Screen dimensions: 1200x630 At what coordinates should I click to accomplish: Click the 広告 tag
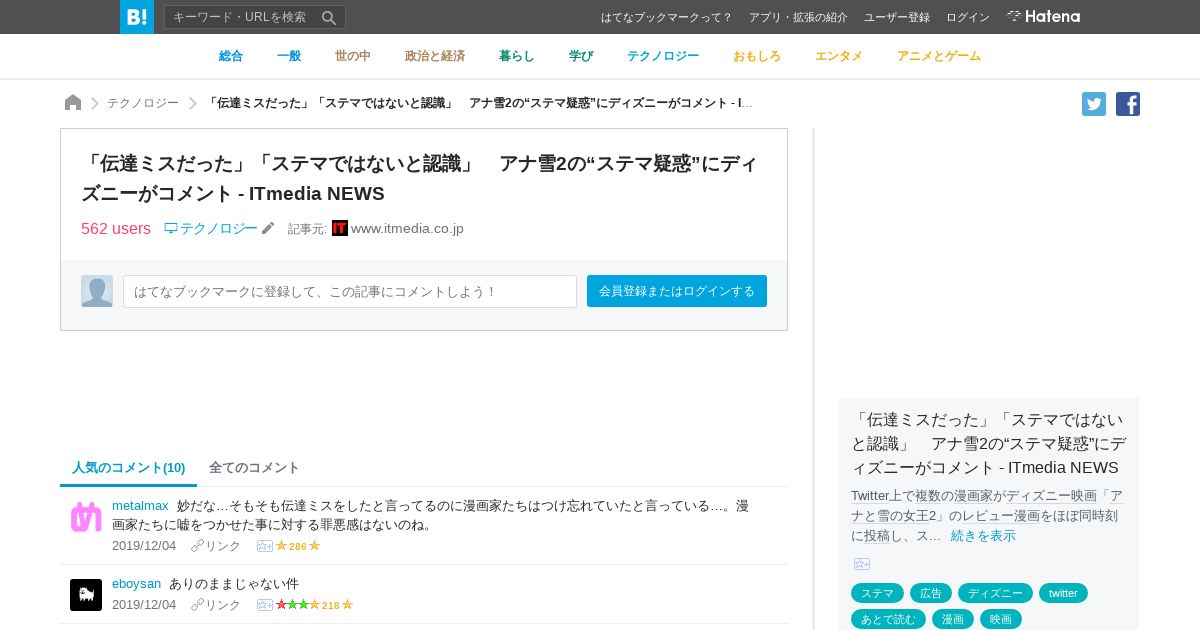click(x=931, y=593)
